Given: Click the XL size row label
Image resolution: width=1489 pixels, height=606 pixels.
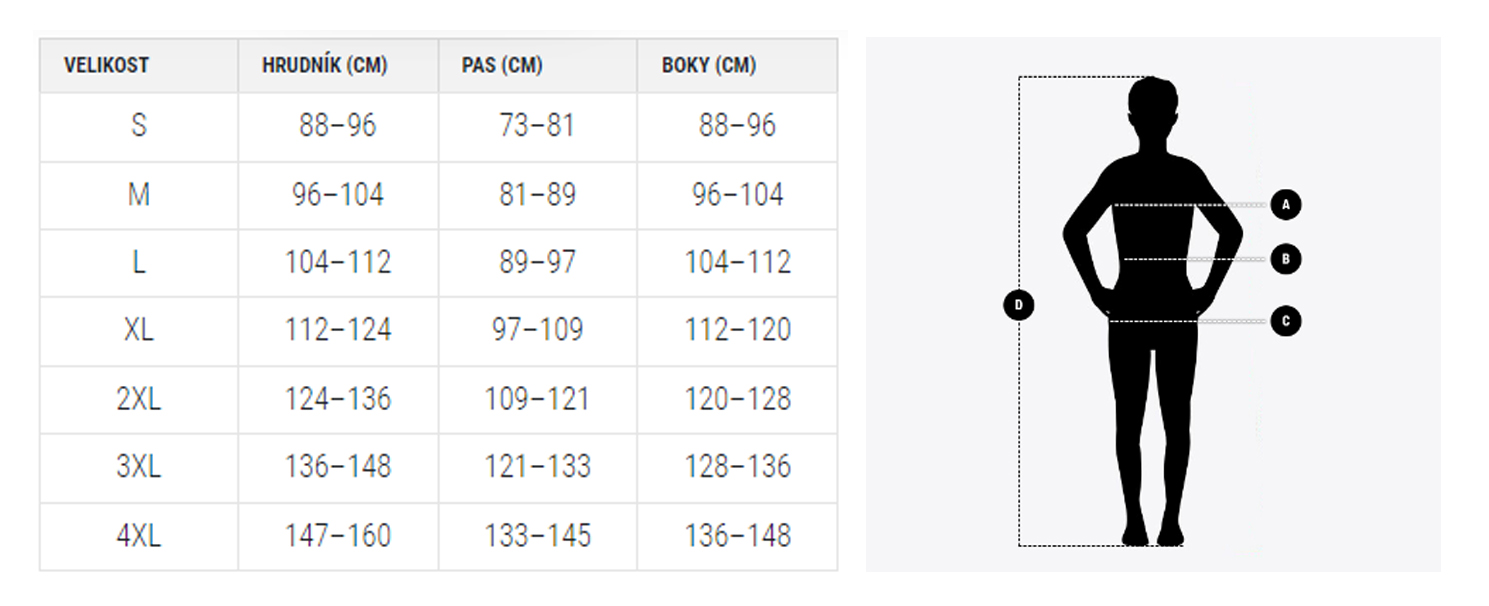Looking at the screenshot, I should coord(139,330).
